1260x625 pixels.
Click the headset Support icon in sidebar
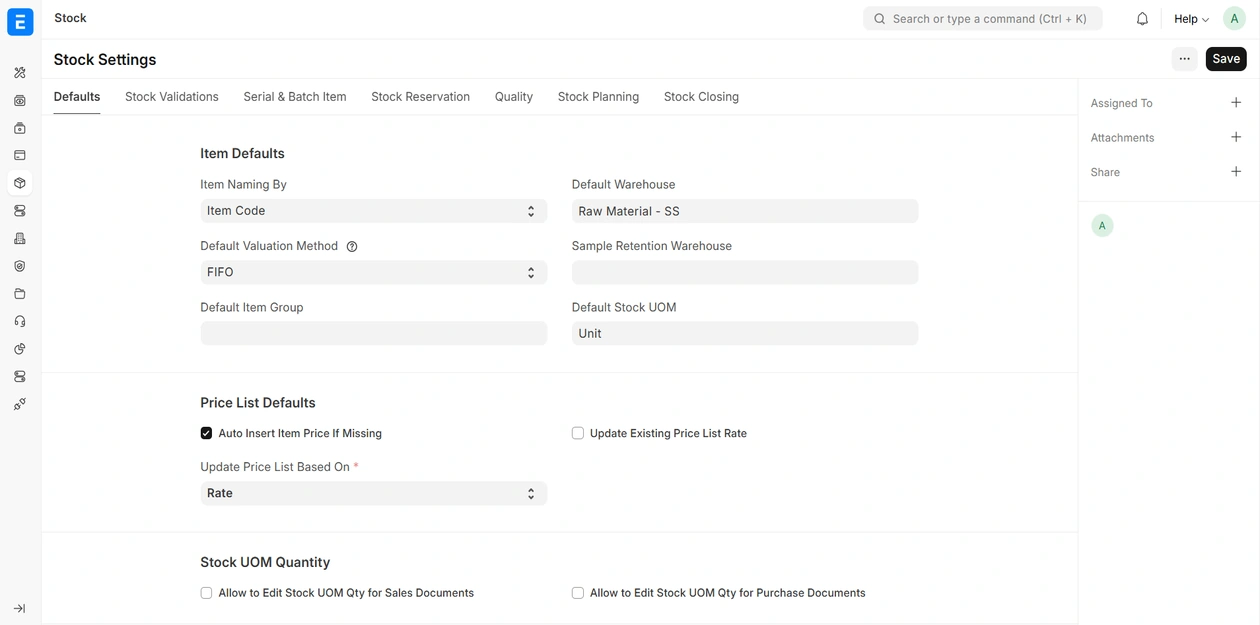[x=20, y=322]
